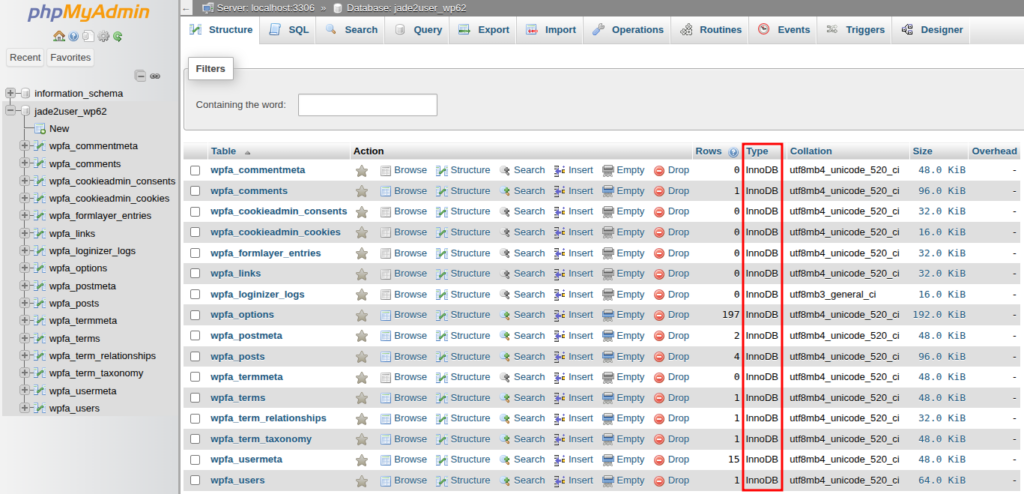Collapse the jade2user_wp62 database node

pos(10,111)
